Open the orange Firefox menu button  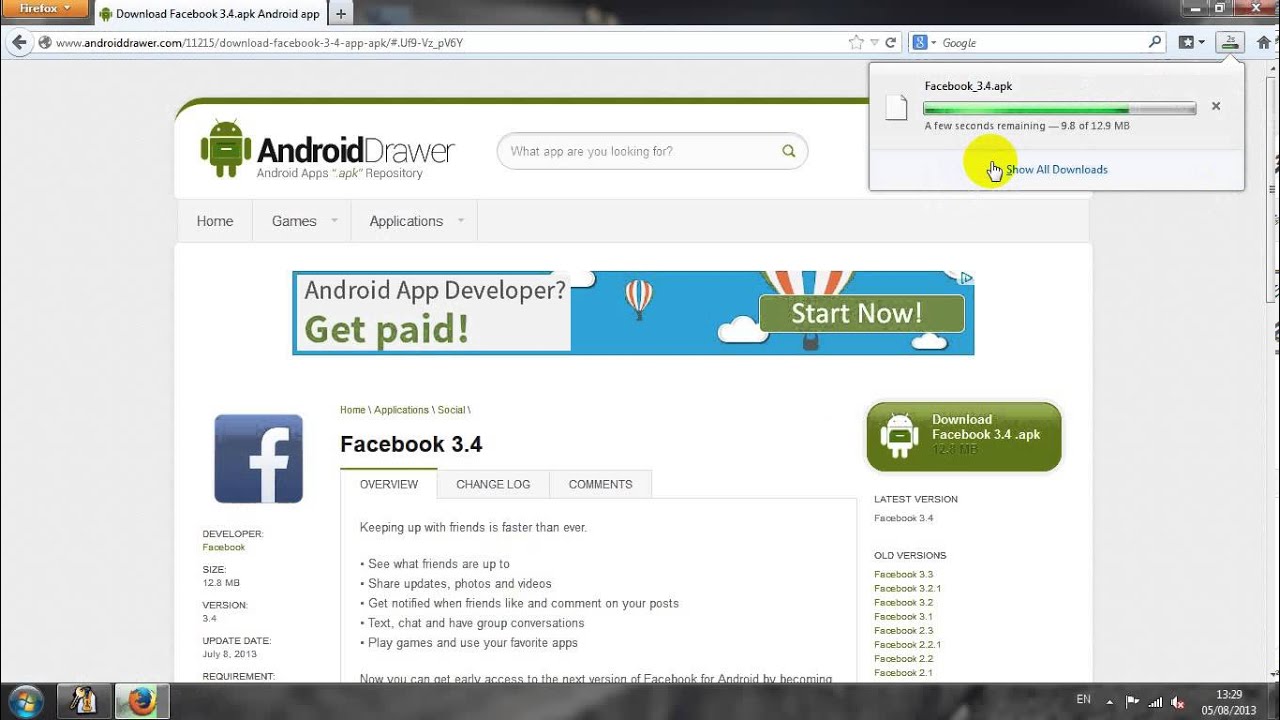pos(44,9)
